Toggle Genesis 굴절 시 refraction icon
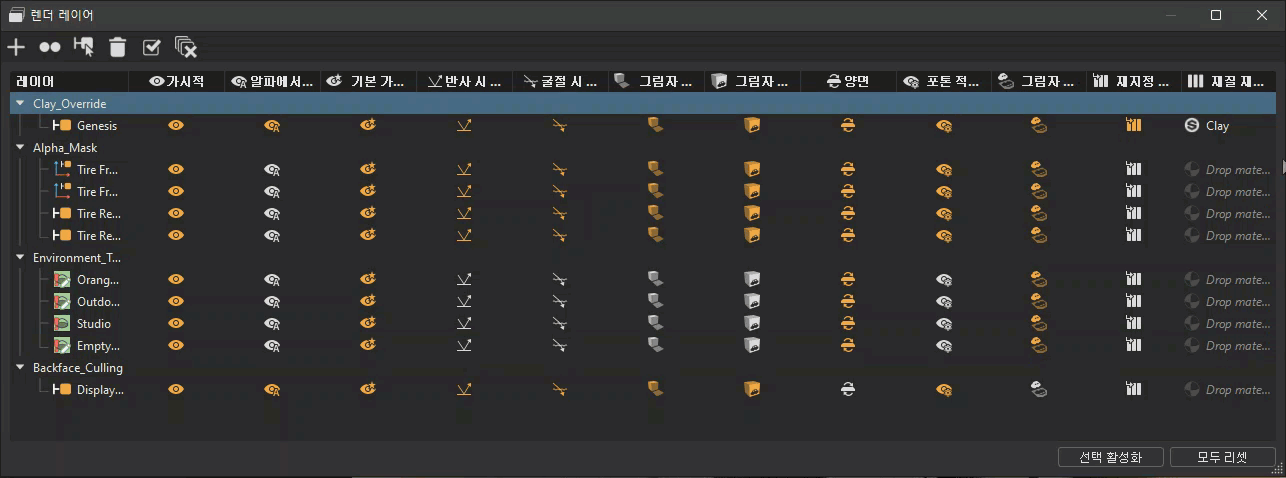Image resolution: width=1286 pixels, height=478 pixels. tap(560, 126)
